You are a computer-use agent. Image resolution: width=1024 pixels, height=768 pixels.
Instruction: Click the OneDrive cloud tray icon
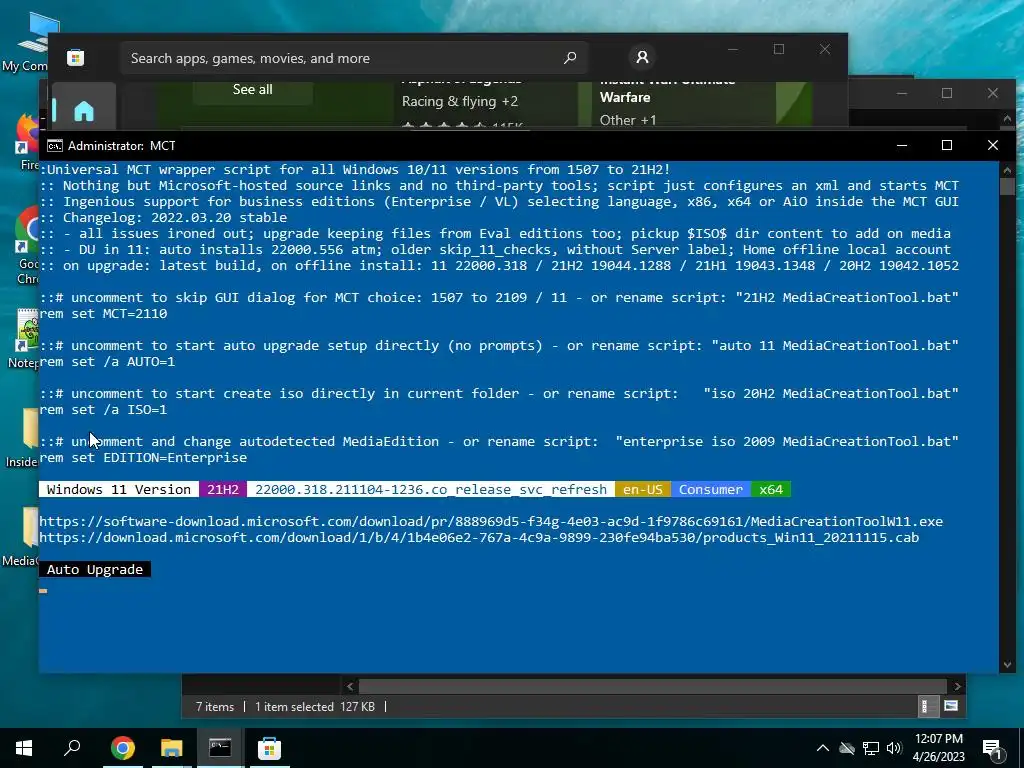pos(847,748)
